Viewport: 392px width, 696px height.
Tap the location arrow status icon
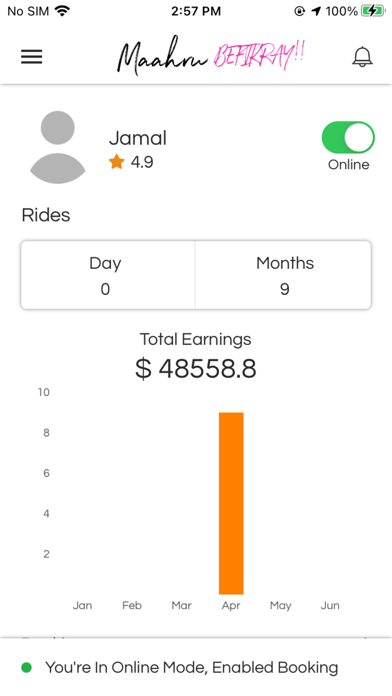[316, 11]
